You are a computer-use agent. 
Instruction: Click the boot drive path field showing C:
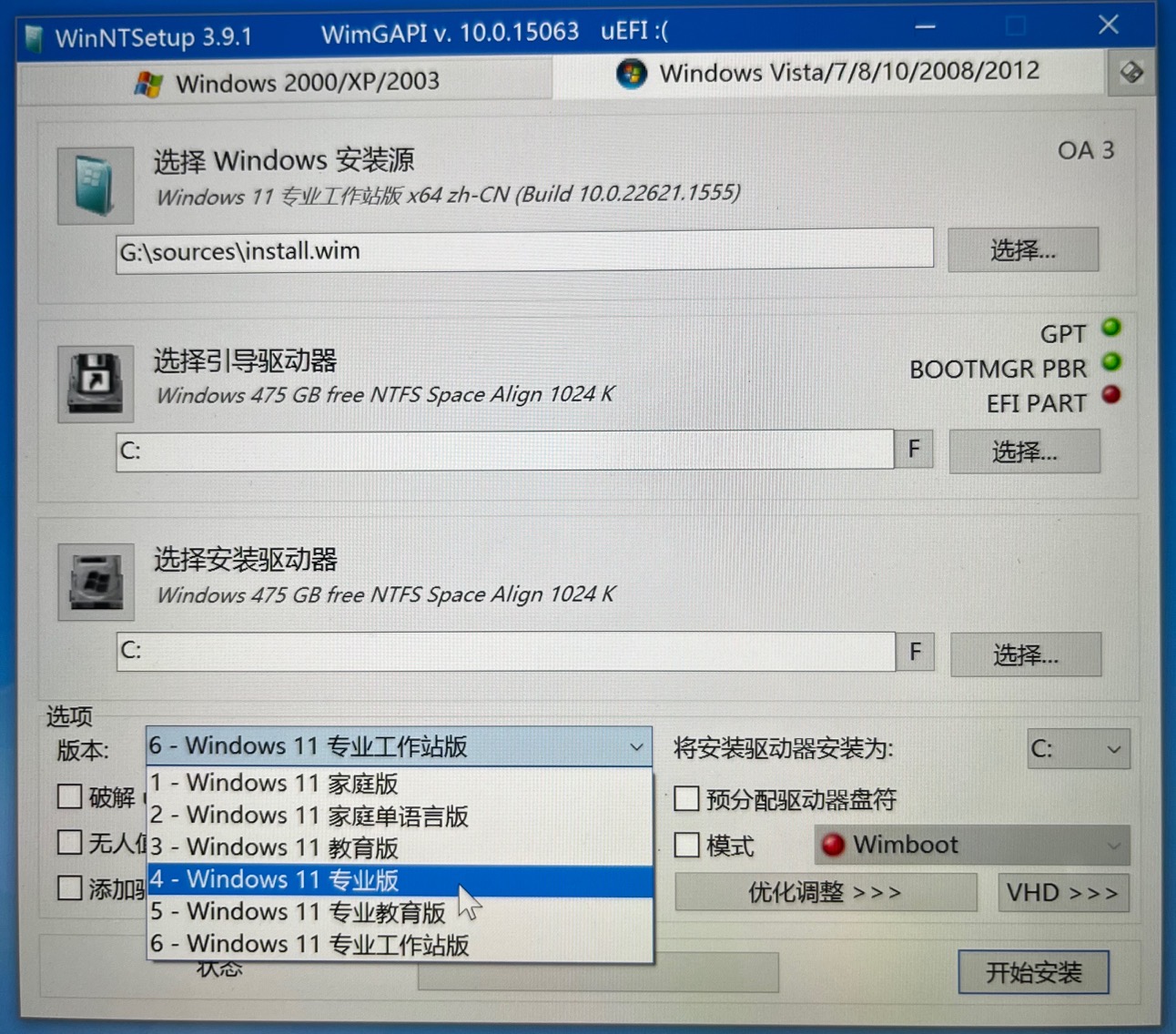tap(504, 451)
